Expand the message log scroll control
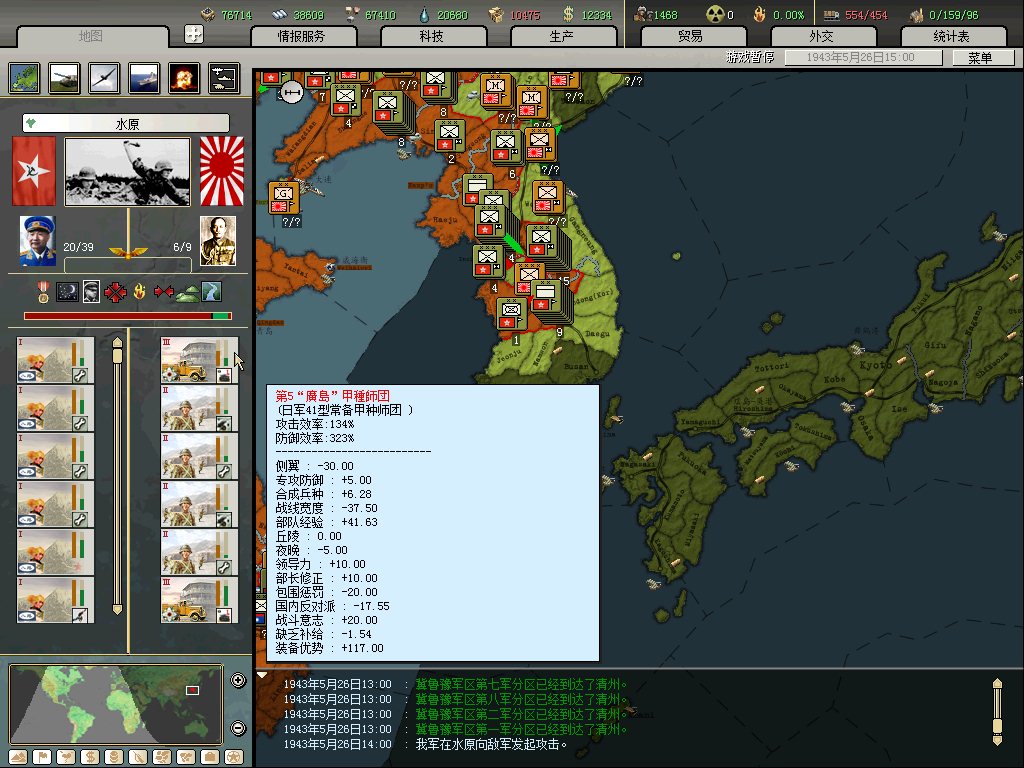The width and height of the screenshot is (1024, 768). pos(996,710)
